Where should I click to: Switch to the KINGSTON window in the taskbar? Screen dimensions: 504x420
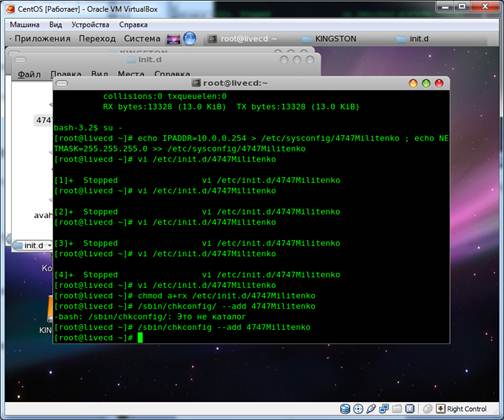tap(329, 39)
